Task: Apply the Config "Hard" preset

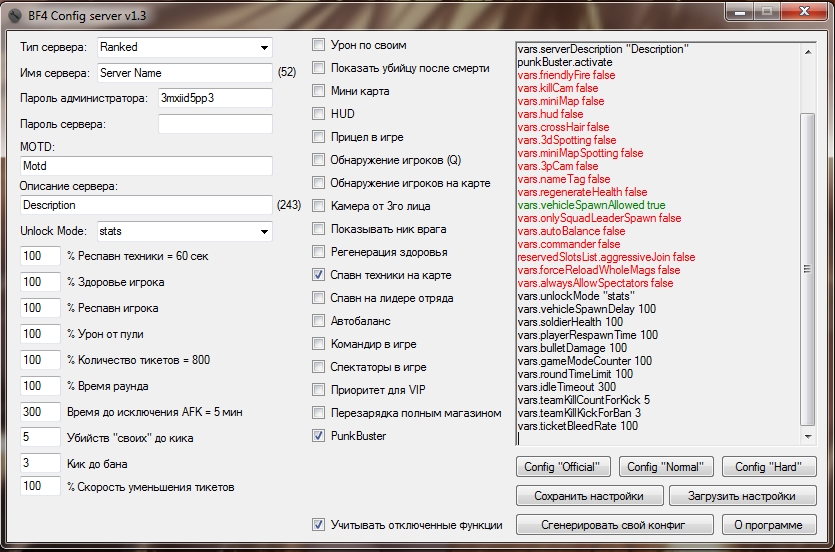Action: pos(769,467)
